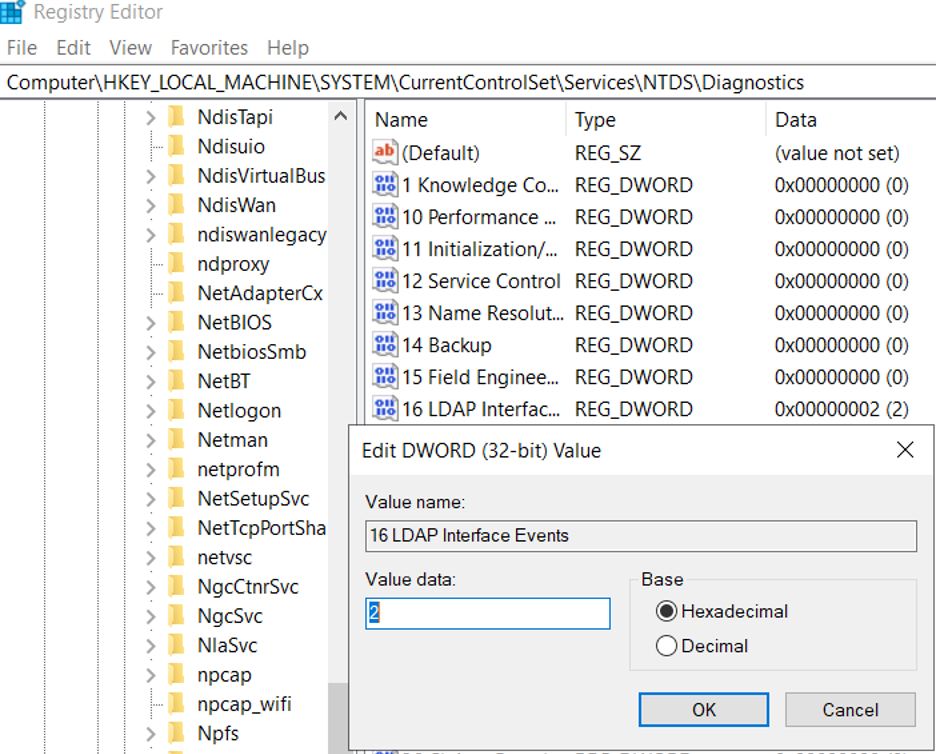Click the Npfs folder icon

176,733
